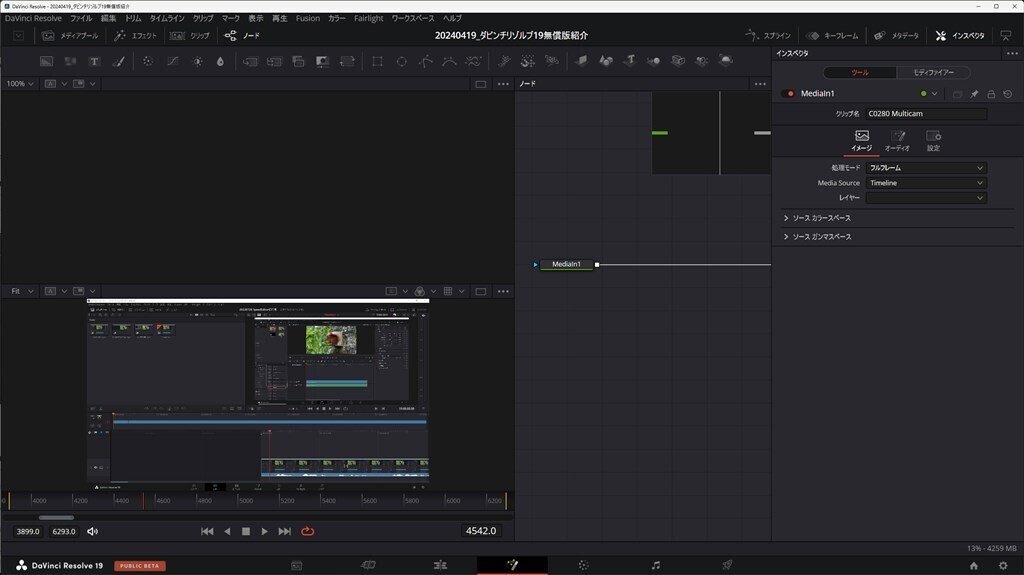Image resolution: width=1024 pixels, height=575 pixels.
Task: Add the Color Corrector tool
Action: 148,61
